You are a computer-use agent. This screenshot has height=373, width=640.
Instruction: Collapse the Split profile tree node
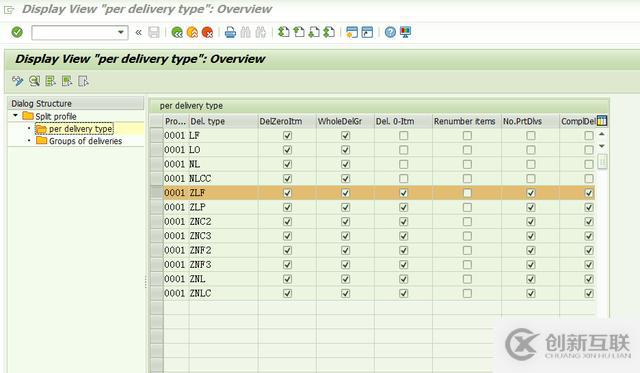[x=16, y=116]
